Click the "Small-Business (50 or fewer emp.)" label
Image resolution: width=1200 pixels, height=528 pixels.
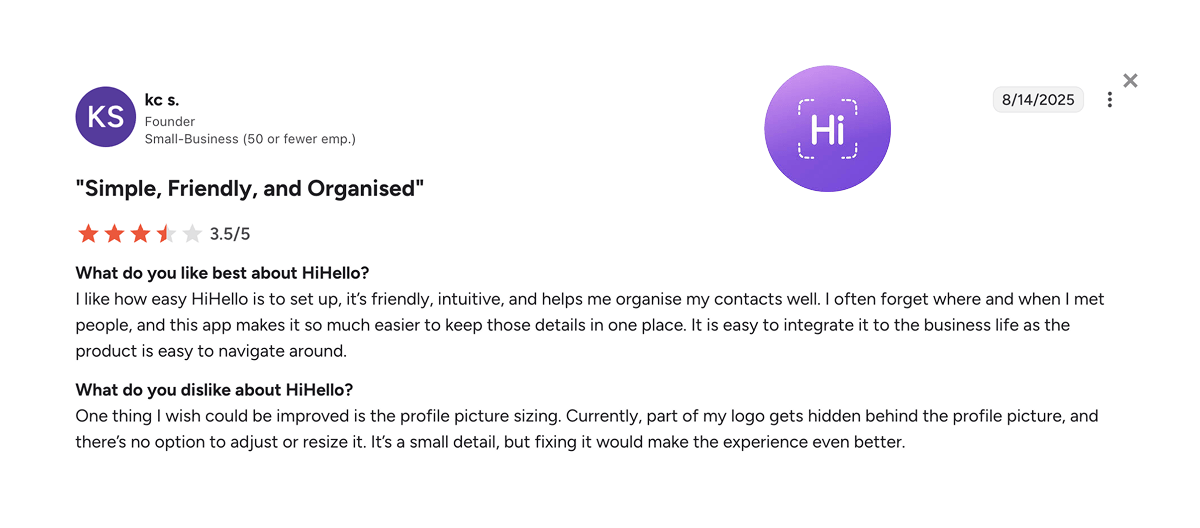[x=250, y=139]
